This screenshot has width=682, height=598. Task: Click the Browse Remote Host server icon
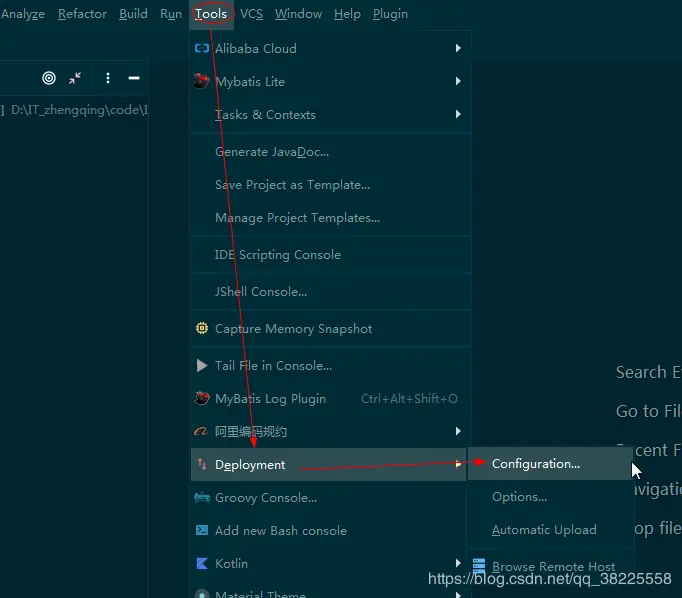pyautogui.click(x=479, y=566)
